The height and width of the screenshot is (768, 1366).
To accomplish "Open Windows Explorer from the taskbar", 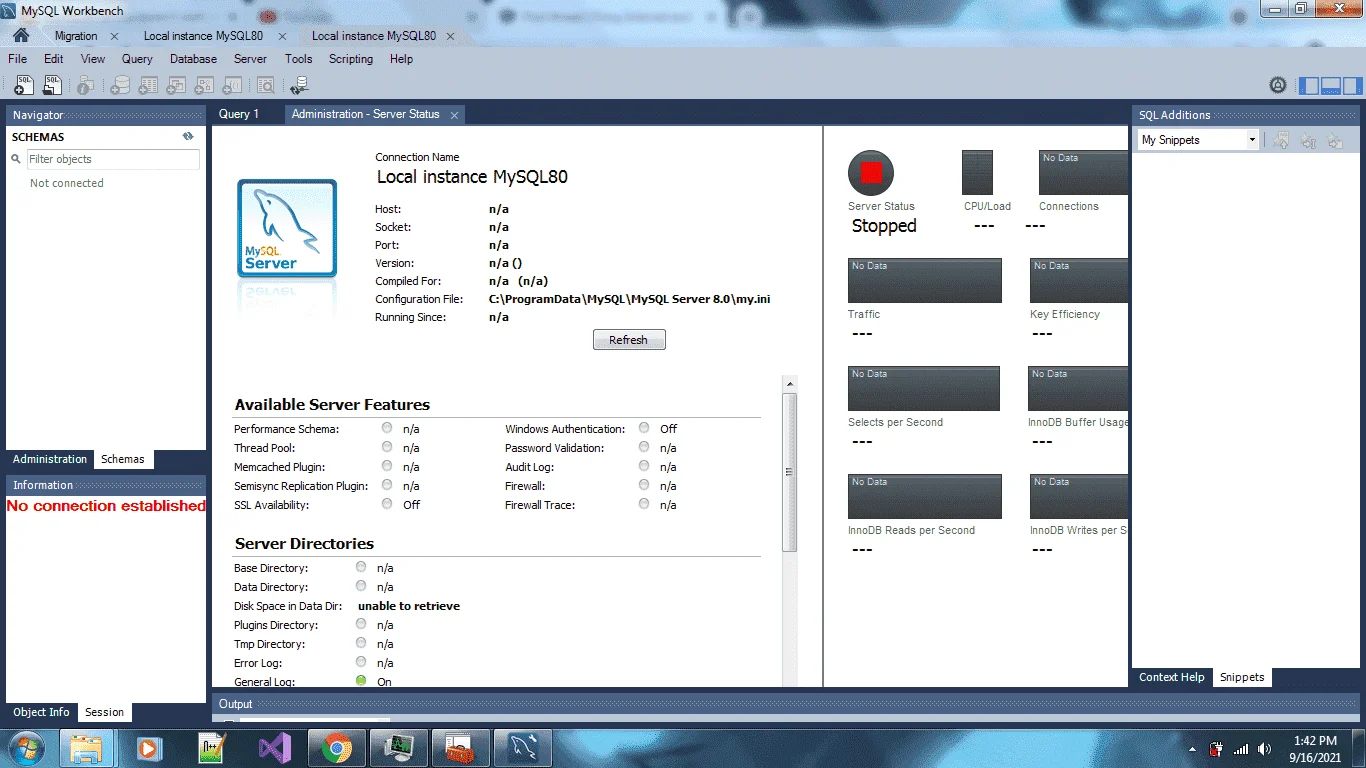I will point(87,747).
